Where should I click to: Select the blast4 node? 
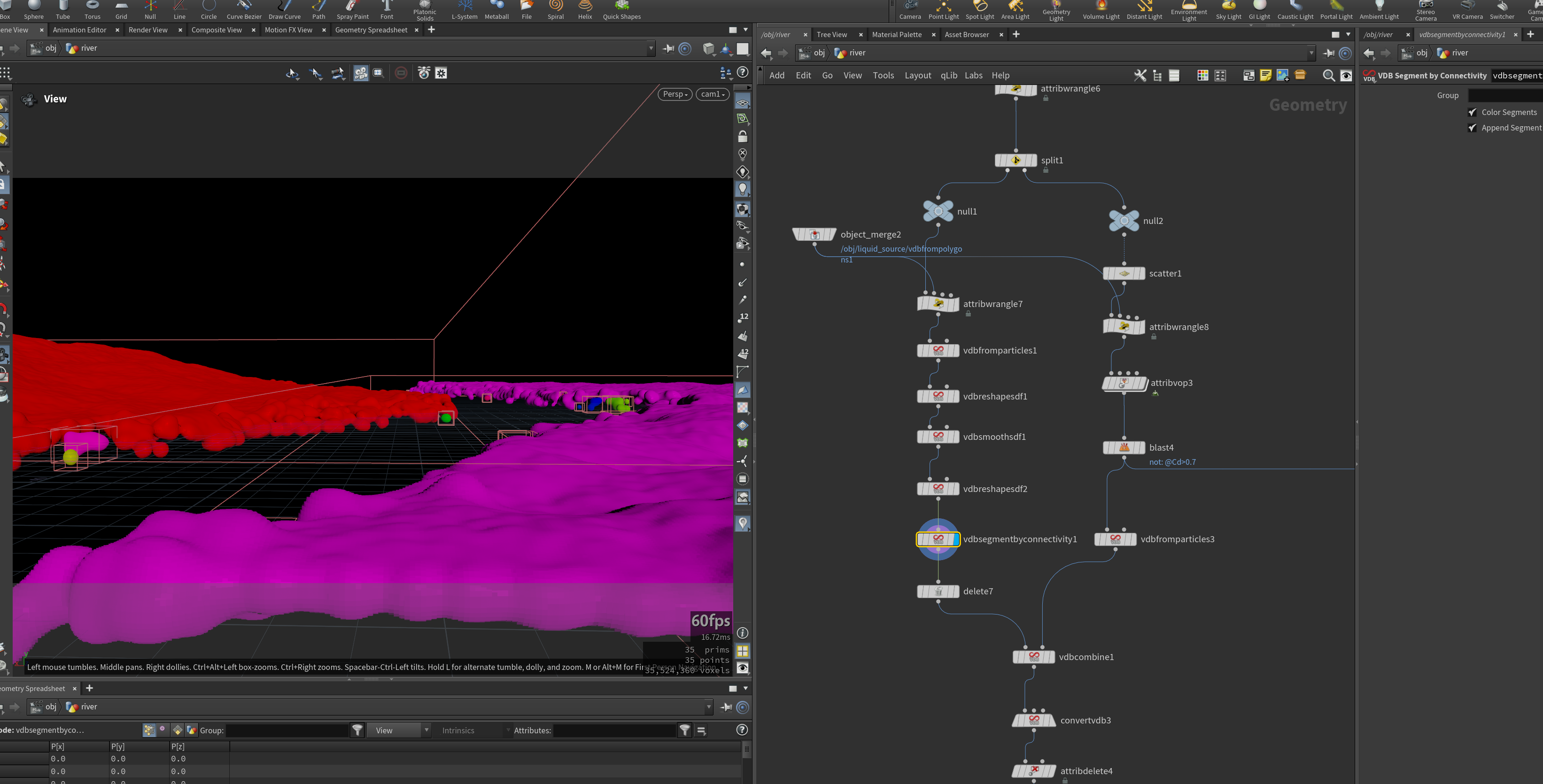[1124, 448]
